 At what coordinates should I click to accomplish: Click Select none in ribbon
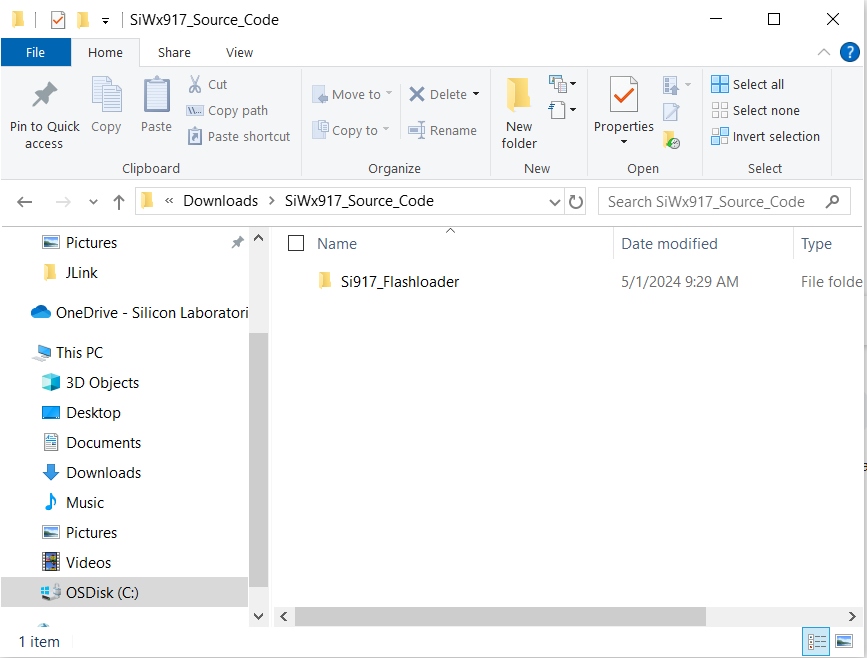pos(755,110)
